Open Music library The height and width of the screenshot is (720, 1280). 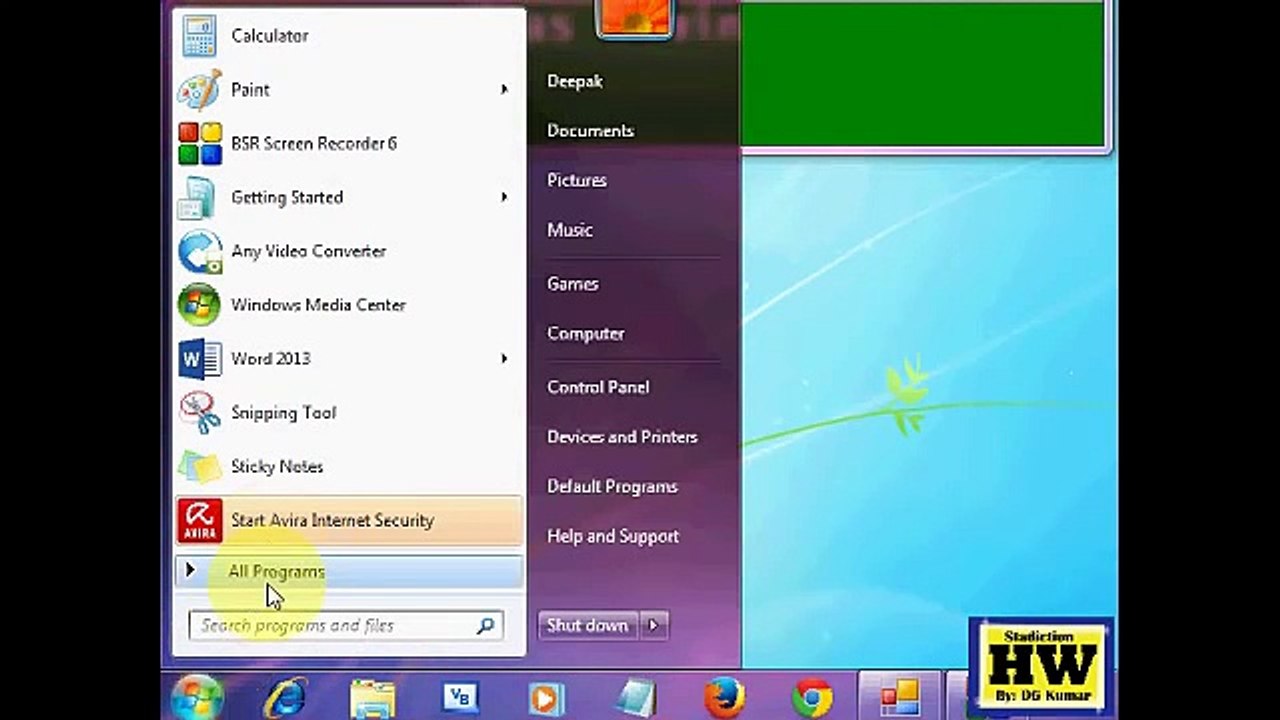coord(570,230)
